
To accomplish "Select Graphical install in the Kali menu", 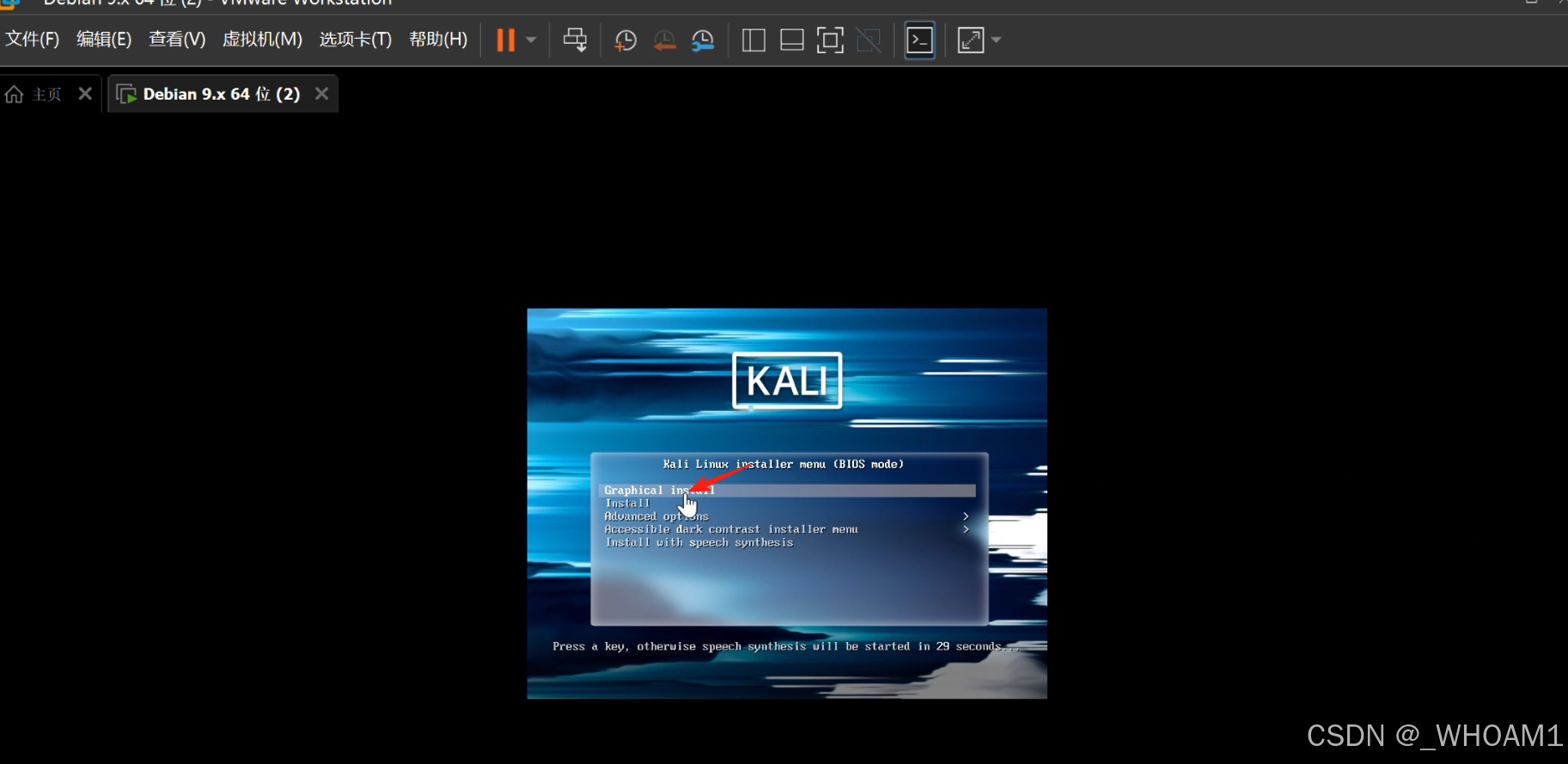I will [x=787, y=491].
